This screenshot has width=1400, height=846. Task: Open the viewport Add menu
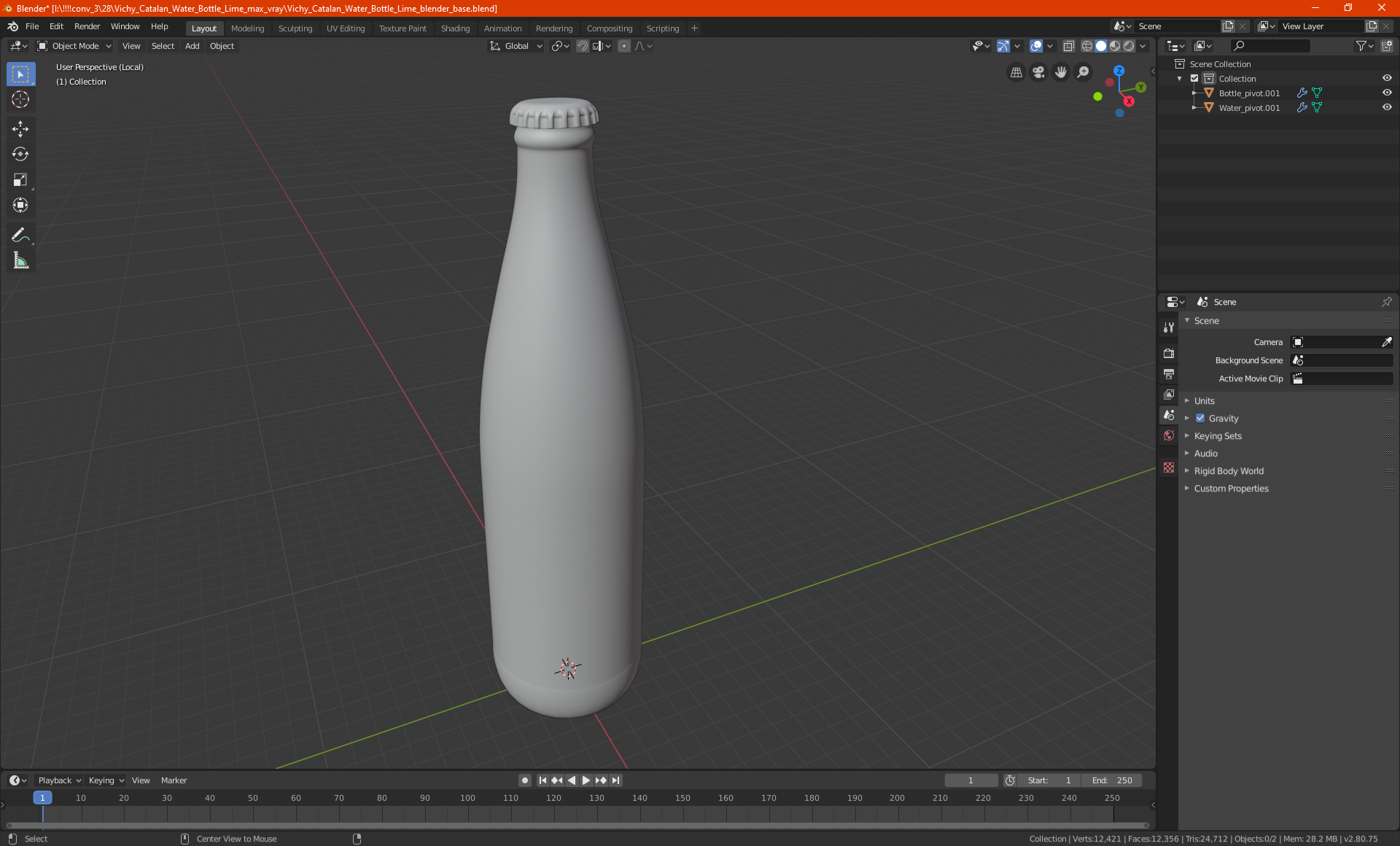(192, 46)
